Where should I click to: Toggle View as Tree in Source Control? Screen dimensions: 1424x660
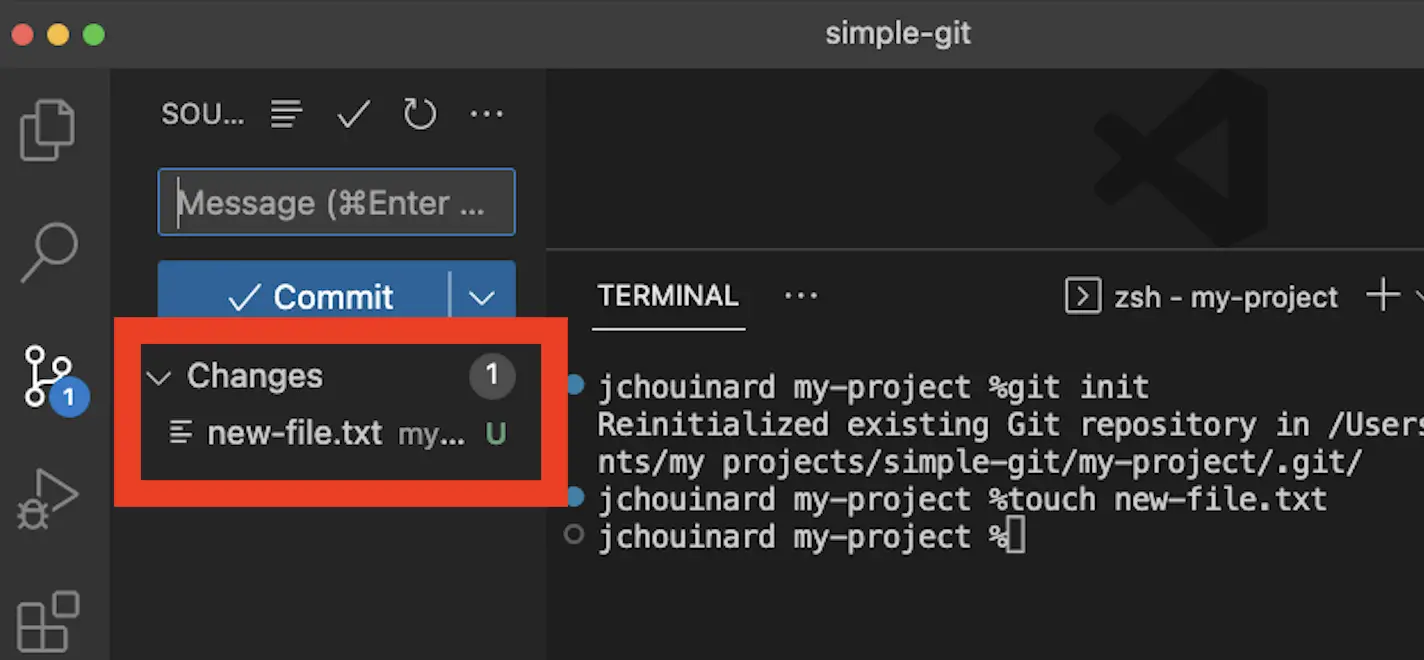pos(287,113)
